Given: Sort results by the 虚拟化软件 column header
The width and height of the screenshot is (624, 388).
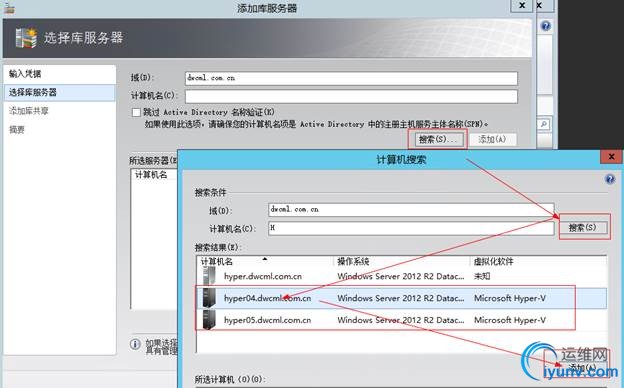Looking at the screenshot, I should click(538, 261).
